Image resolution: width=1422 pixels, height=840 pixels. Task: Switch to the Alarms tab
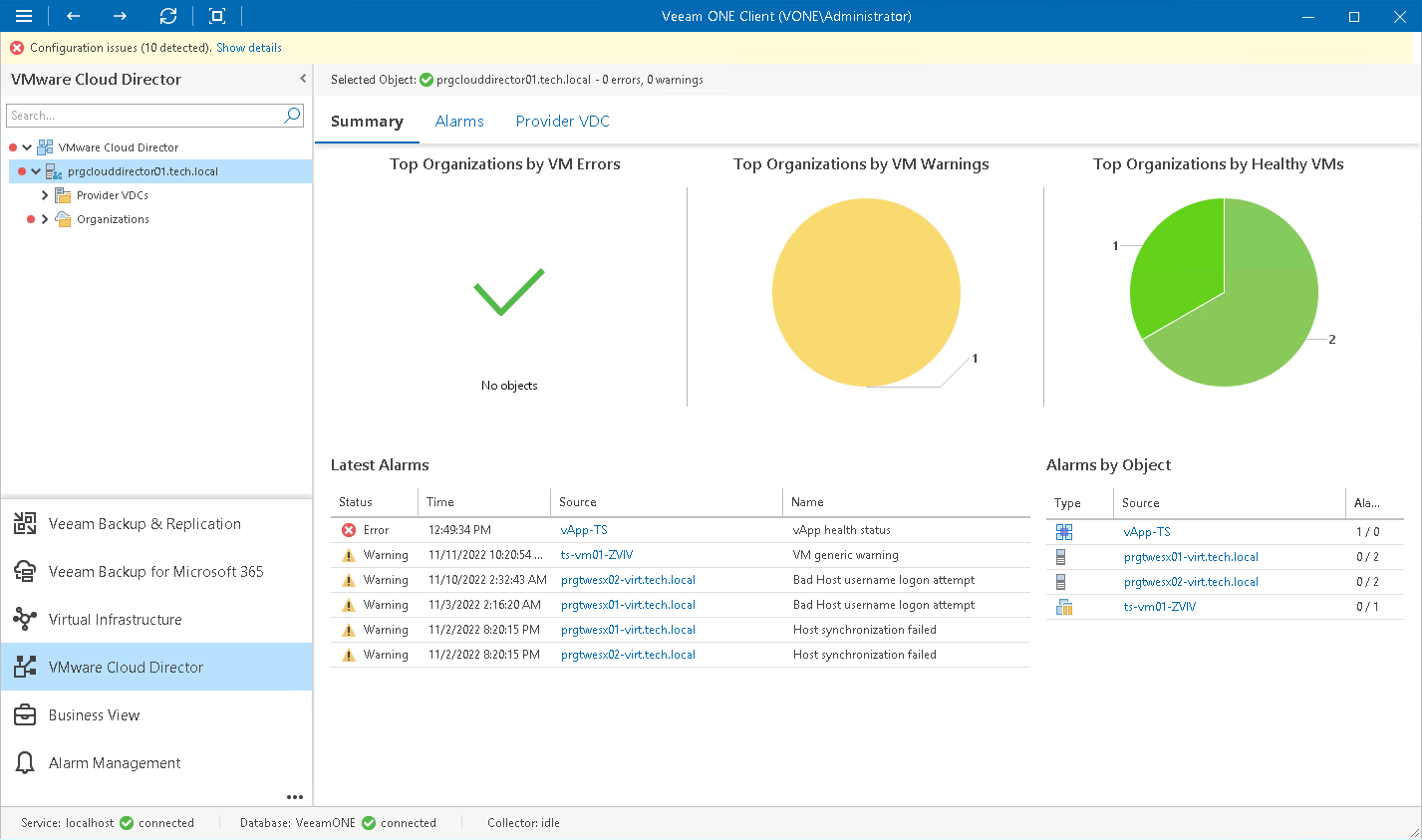459,121
